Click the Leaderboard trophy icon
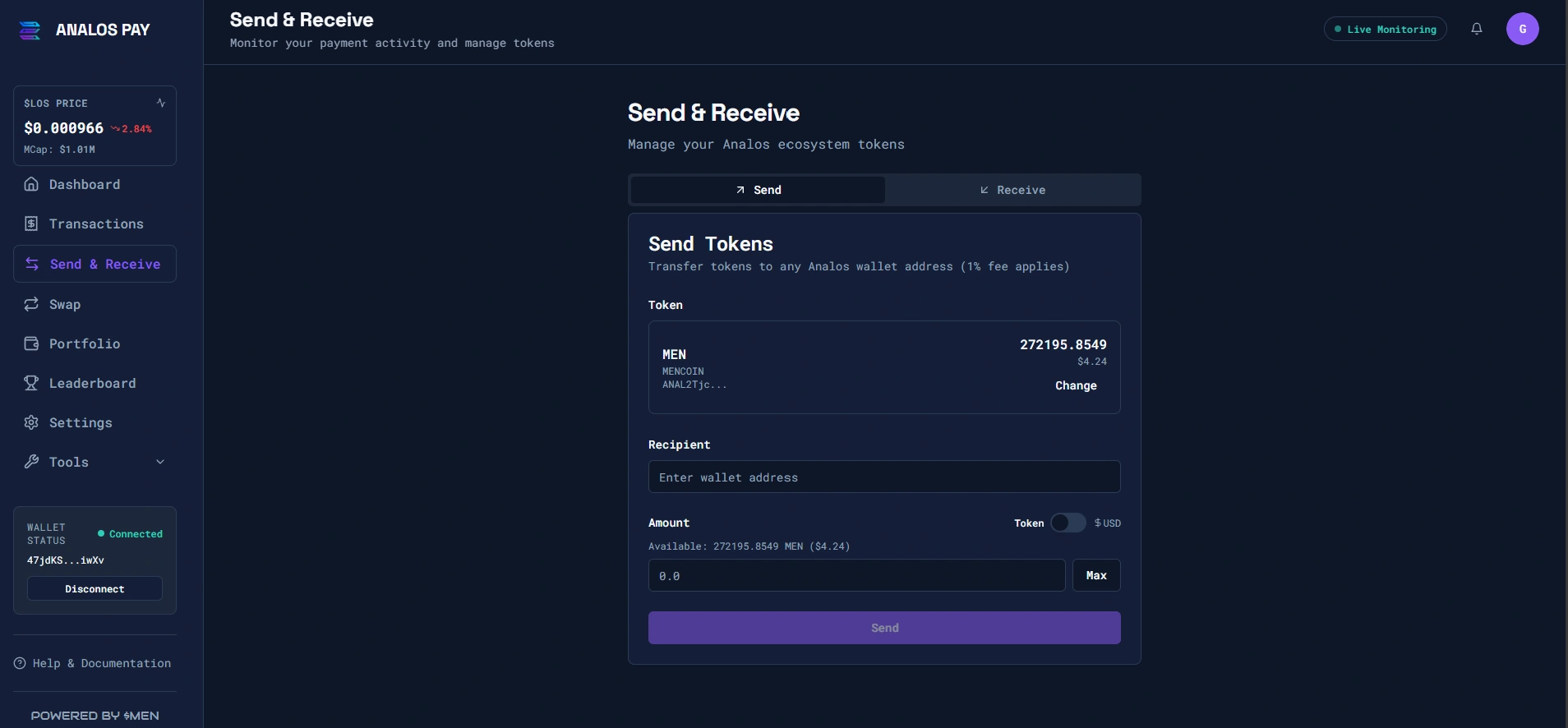 coord(31,383)
